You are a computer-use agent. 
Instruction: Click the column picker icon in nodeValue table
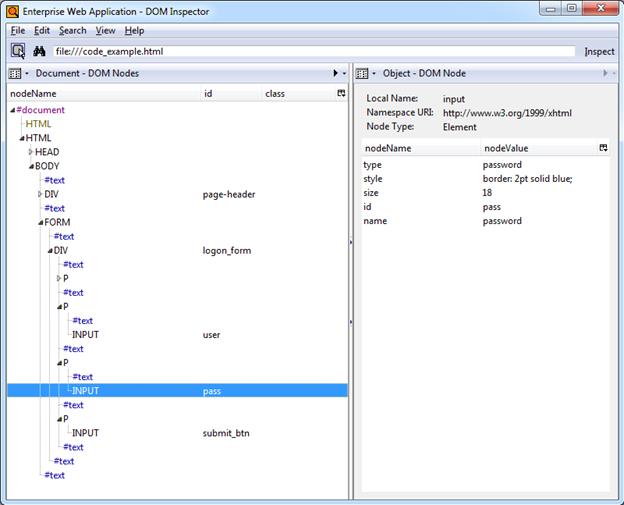click(x=603, y=148)
